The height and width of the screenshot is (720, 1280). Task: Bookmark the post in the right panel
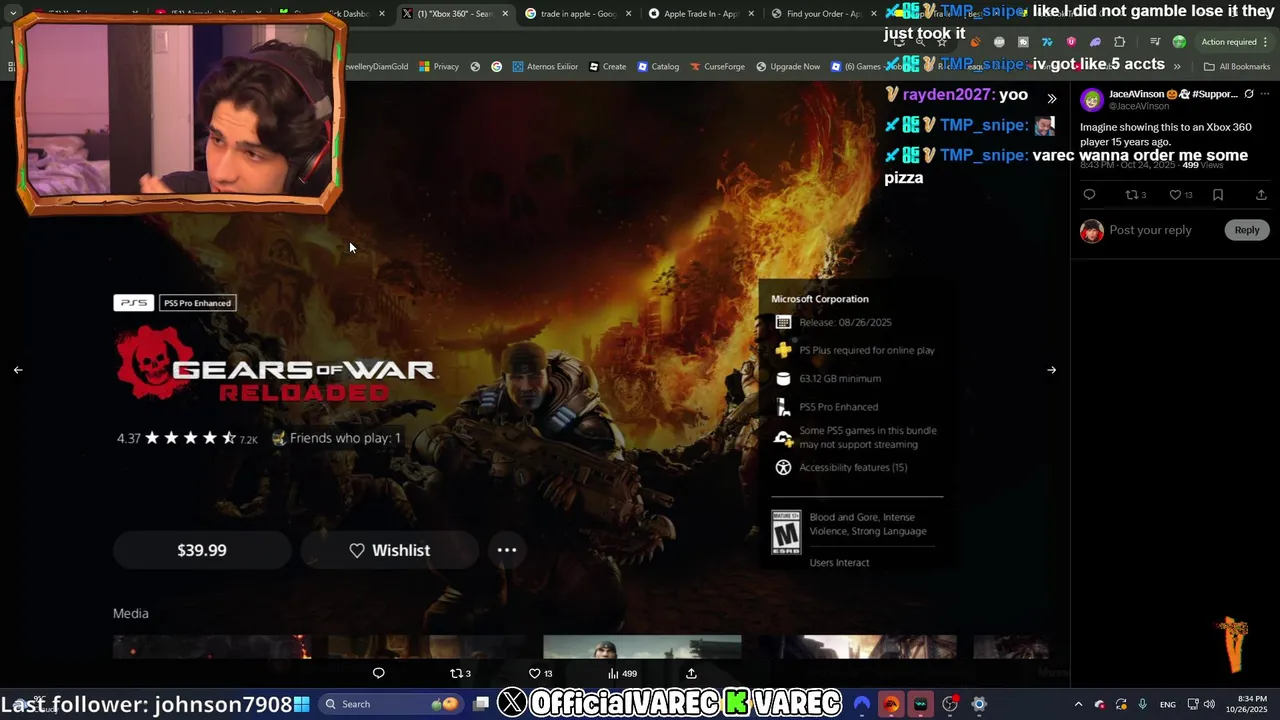(x=1218, y=195)
